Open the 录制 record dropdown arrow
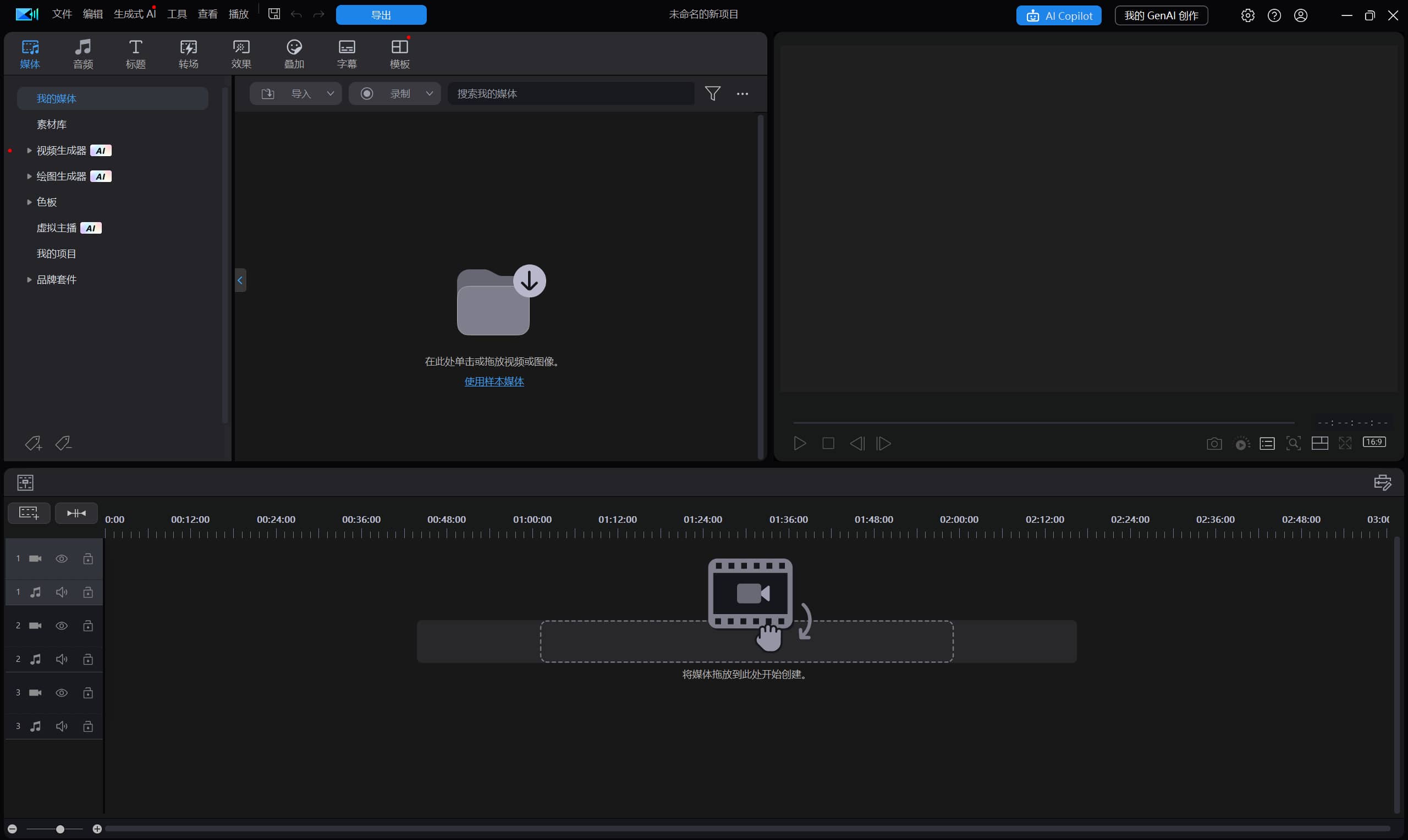 (429, 93)
